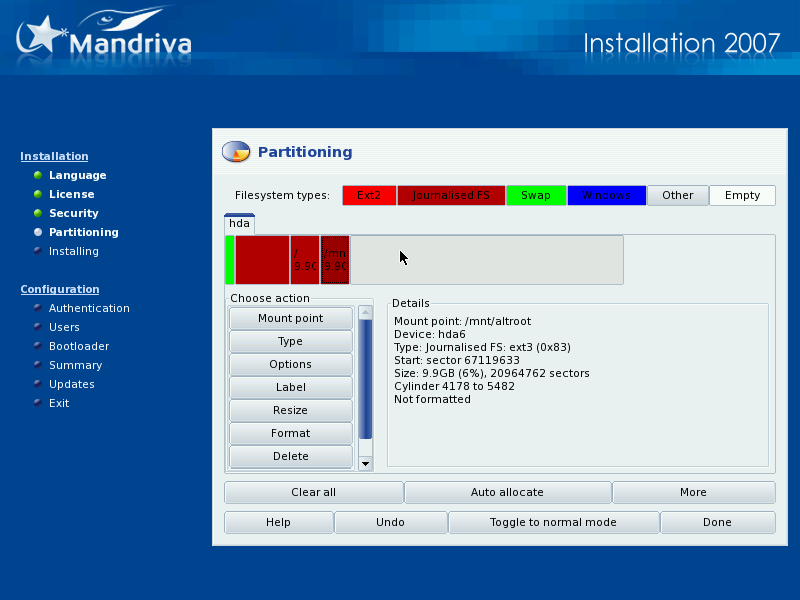This screenshot has width=800, height=600.
Task: Click the 'Device: hda6' detail line
Action: click(x=430, y=335)
